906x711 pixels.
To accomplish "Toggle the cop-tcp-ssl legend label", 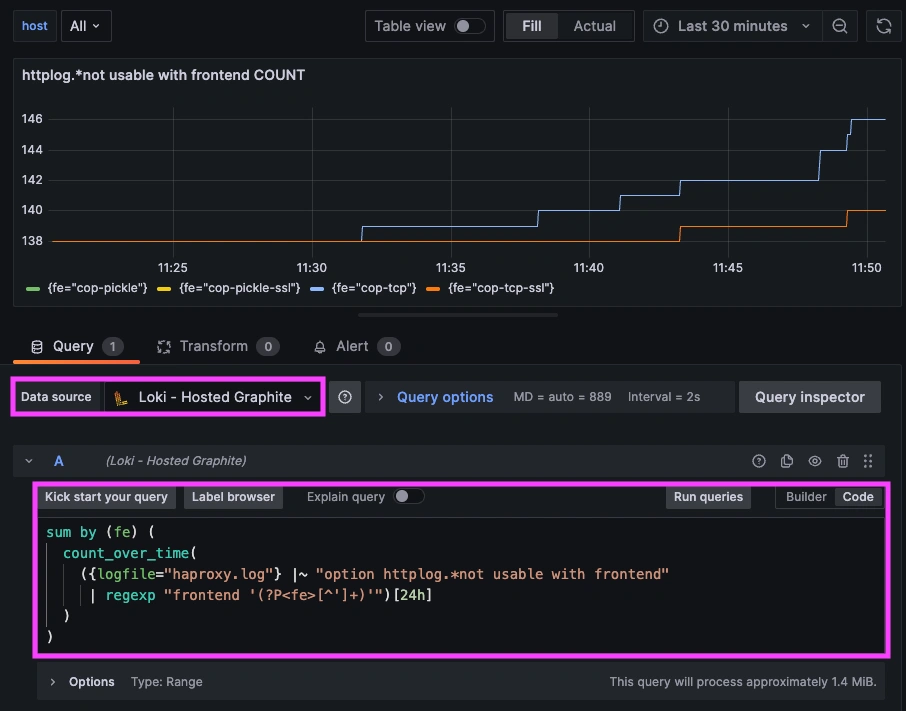I will (501, 288).
